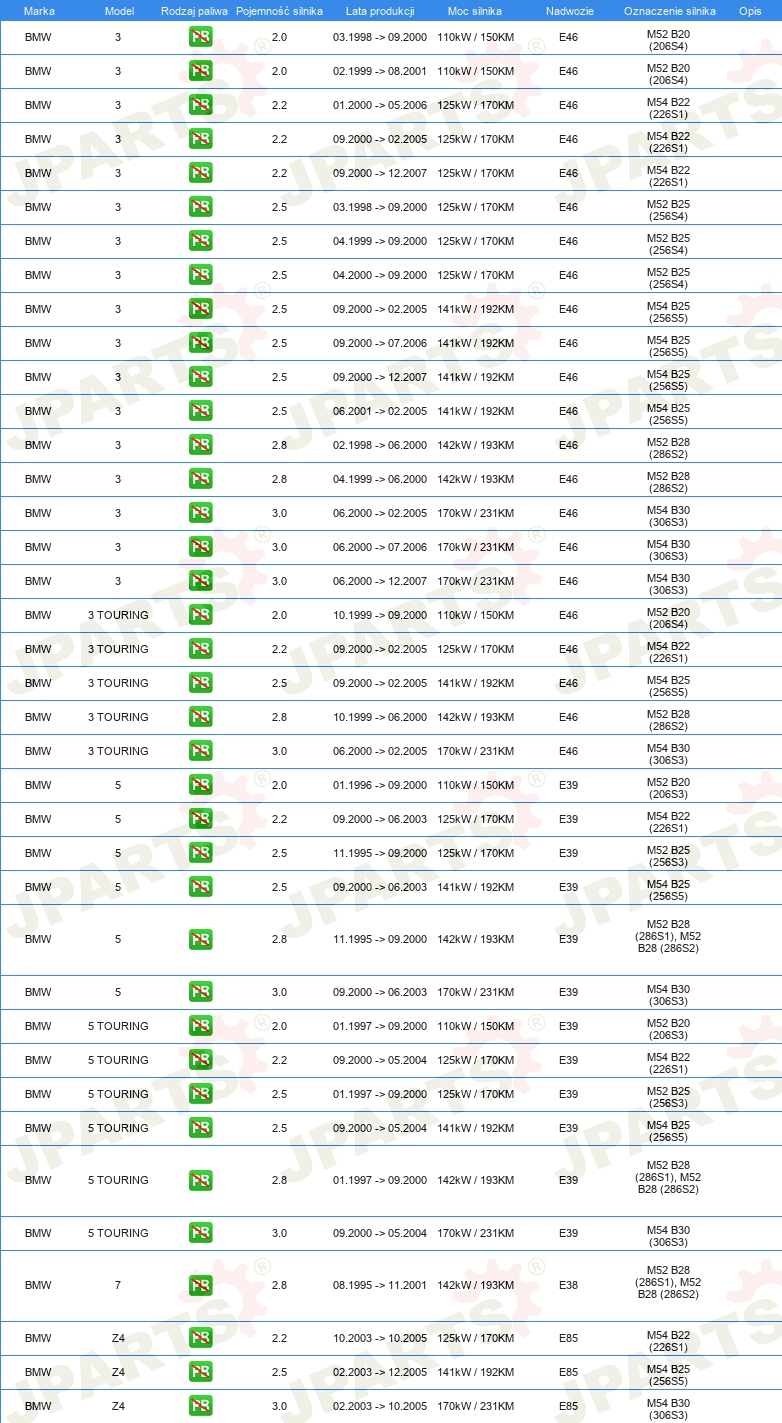Click petrol icon for 5 TOURING 2.0
Viewport: 782px width, 1423px height.
pyautogui.click(x=200, y=1026)
